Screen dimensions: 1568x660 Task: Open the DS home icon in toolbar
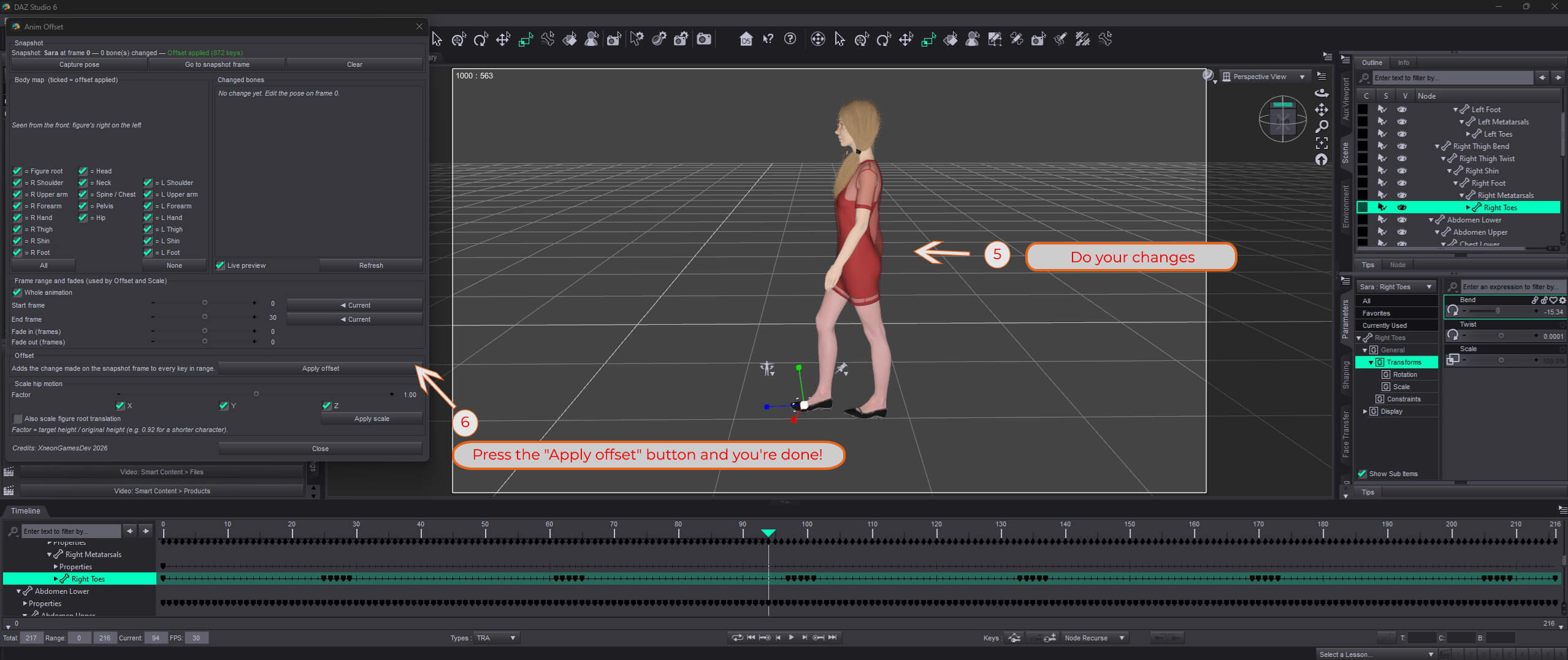746,40
